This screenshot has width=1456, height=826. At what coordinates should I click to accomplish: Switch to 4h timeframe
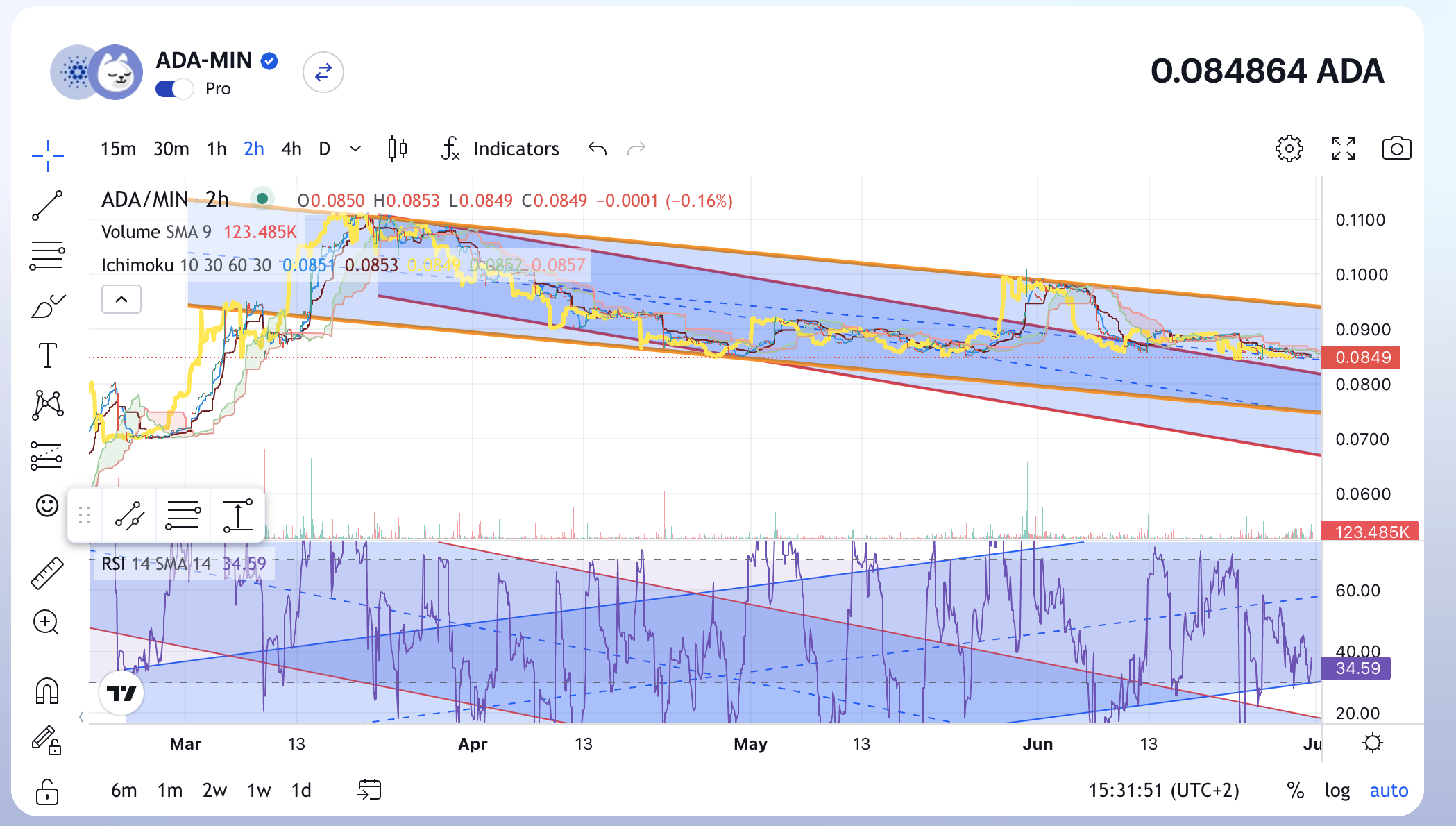(291, 149)
